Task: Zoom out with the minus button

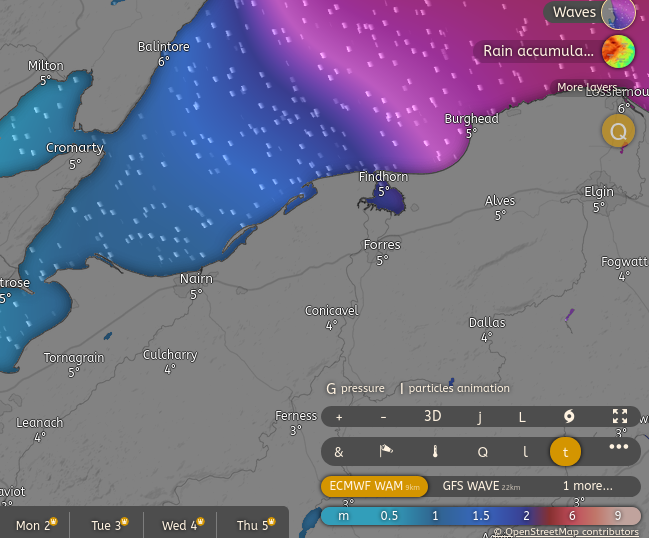Action: click(x=383, y=417)
